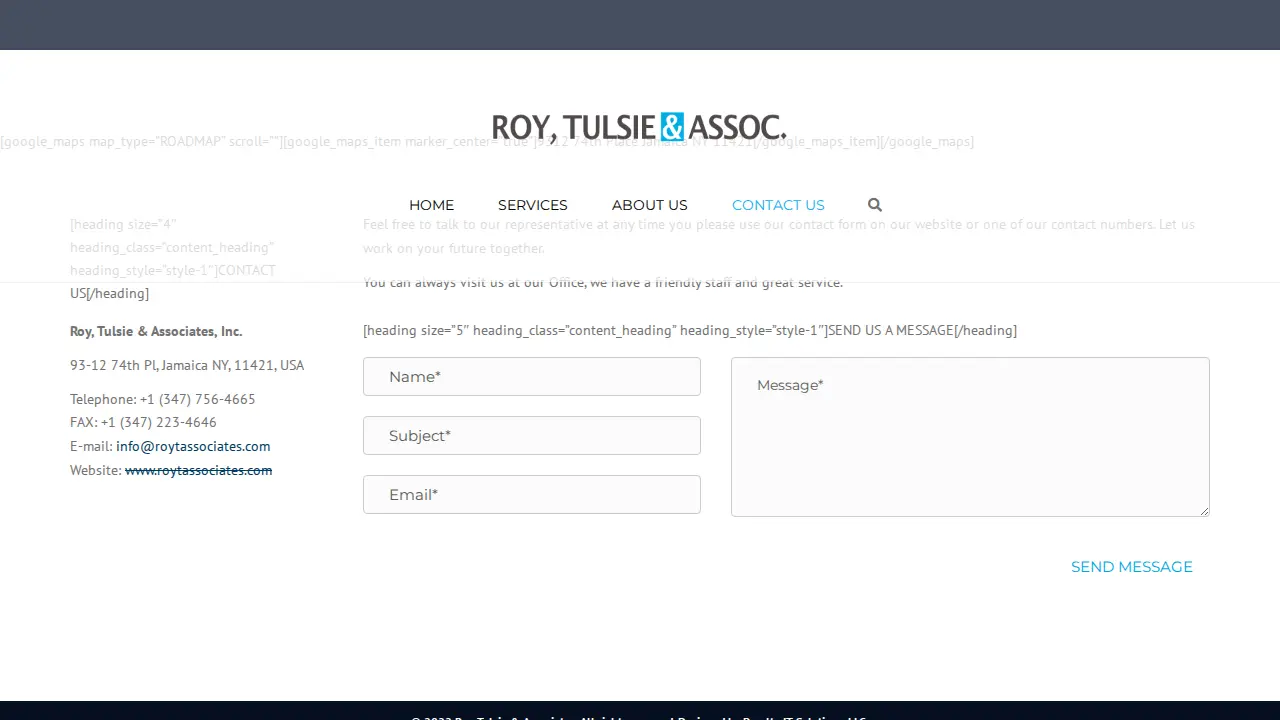The image size is (1280, 720).
Task: Click the Roy, Tulsie & Assoc. logo
Action: (639, 127)
